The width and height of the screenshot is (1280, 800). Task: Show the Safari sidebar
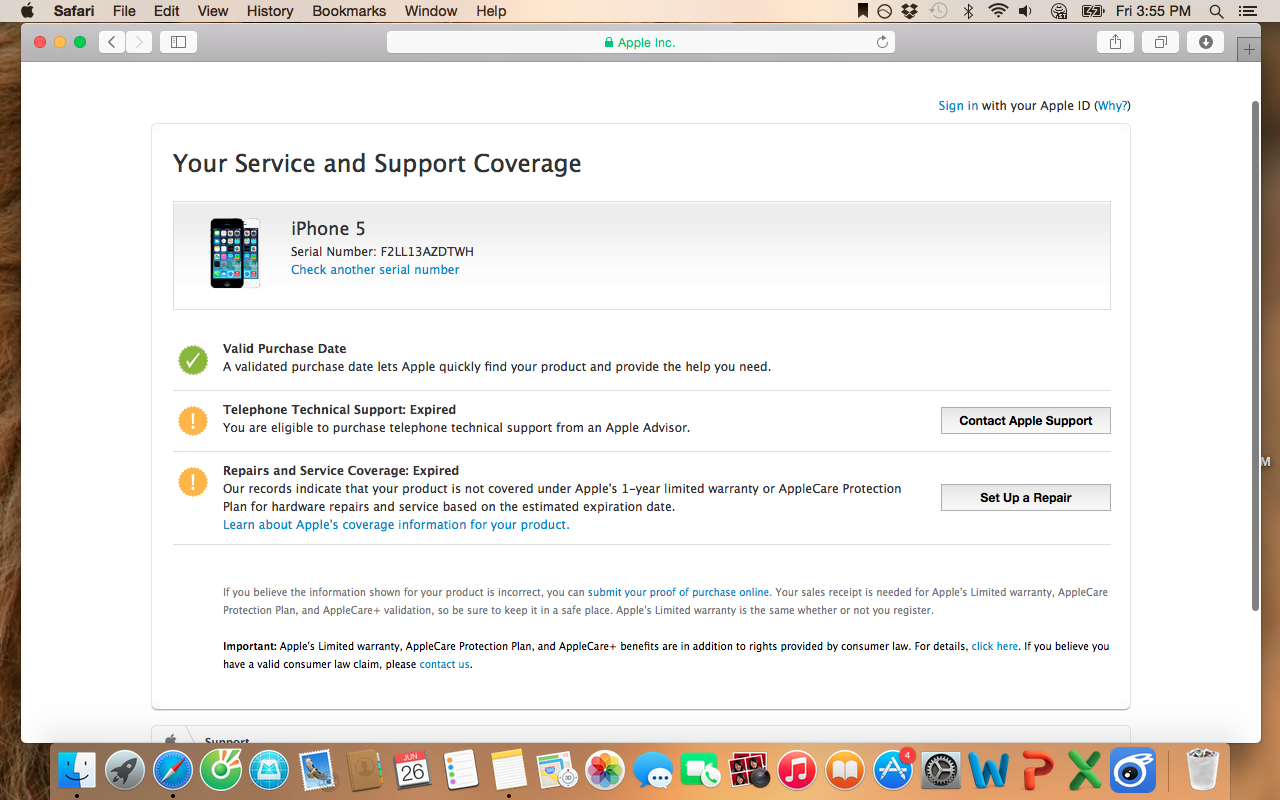coord(178,42)
